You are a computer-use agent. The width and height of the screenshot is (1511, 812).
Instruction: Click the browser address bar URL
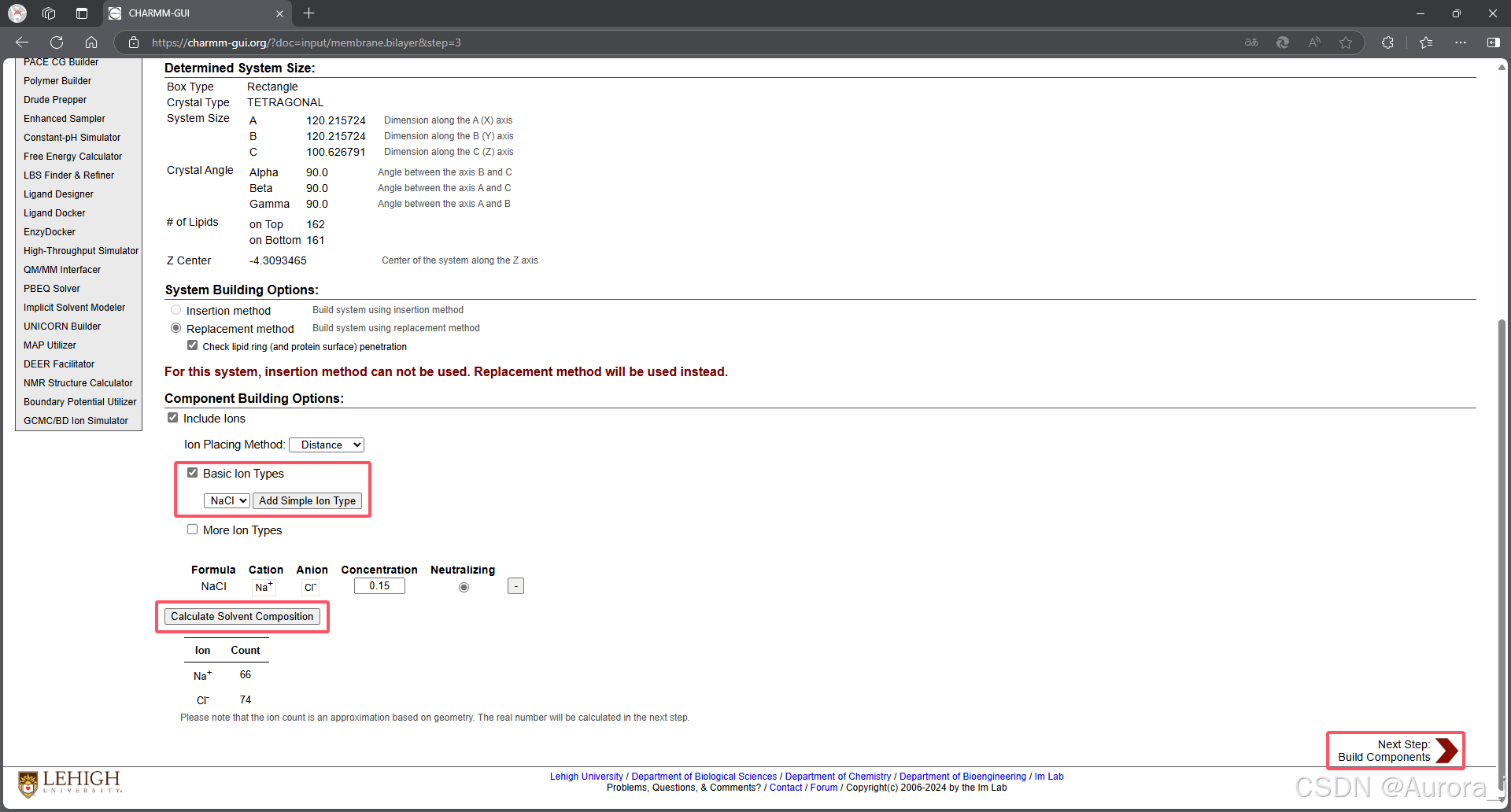[306, 42]
